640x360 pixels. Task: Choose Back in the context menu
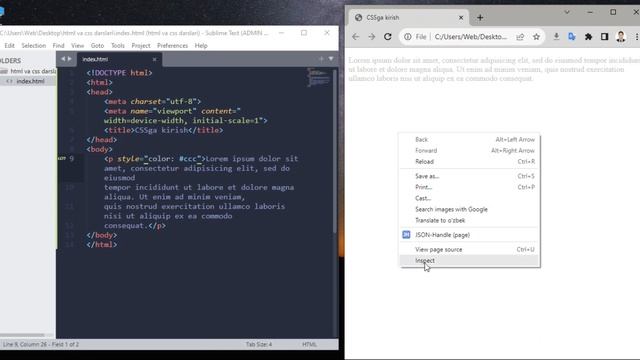point(469,140)
